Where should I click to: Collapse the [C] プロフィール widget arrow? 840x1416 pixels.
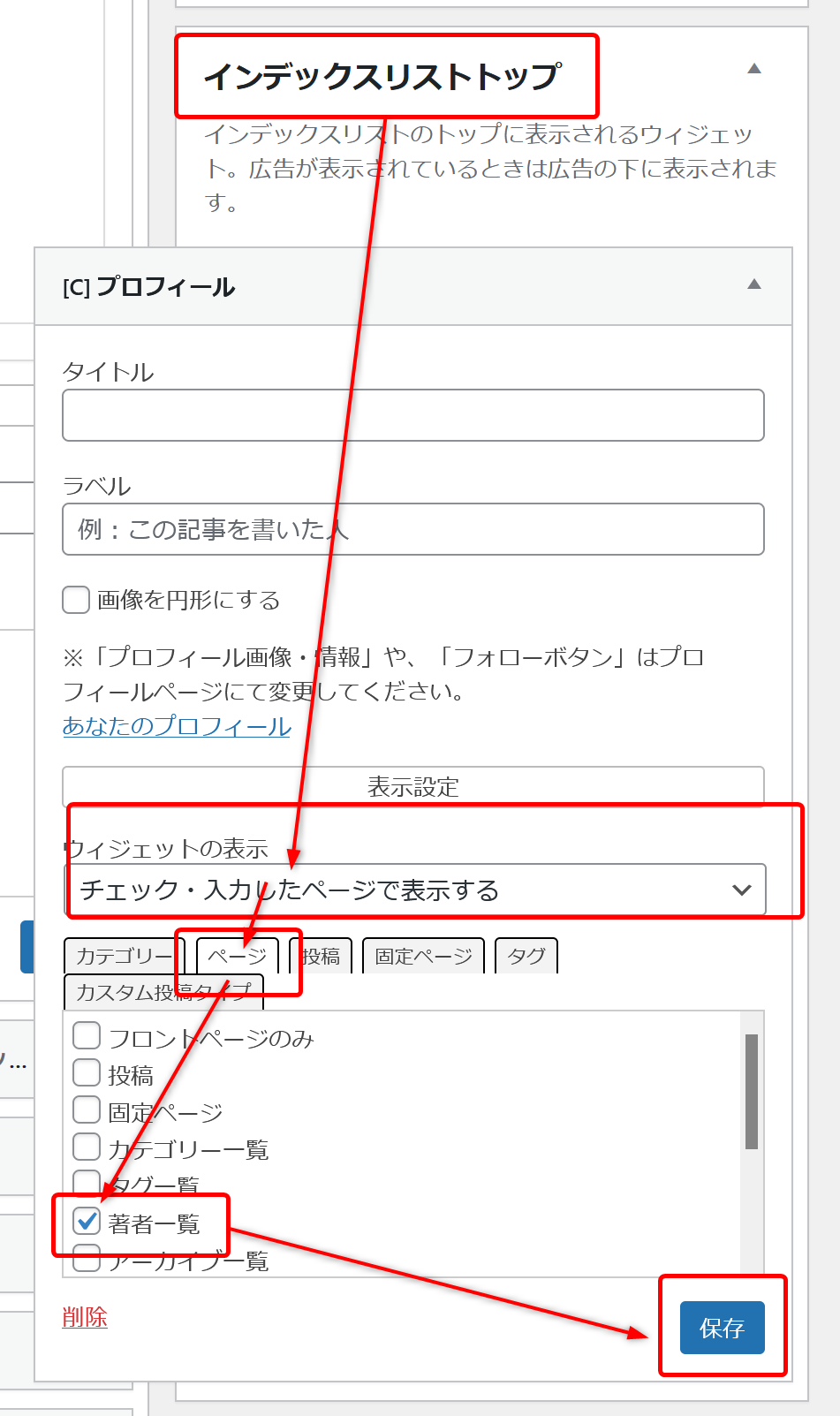753,284
